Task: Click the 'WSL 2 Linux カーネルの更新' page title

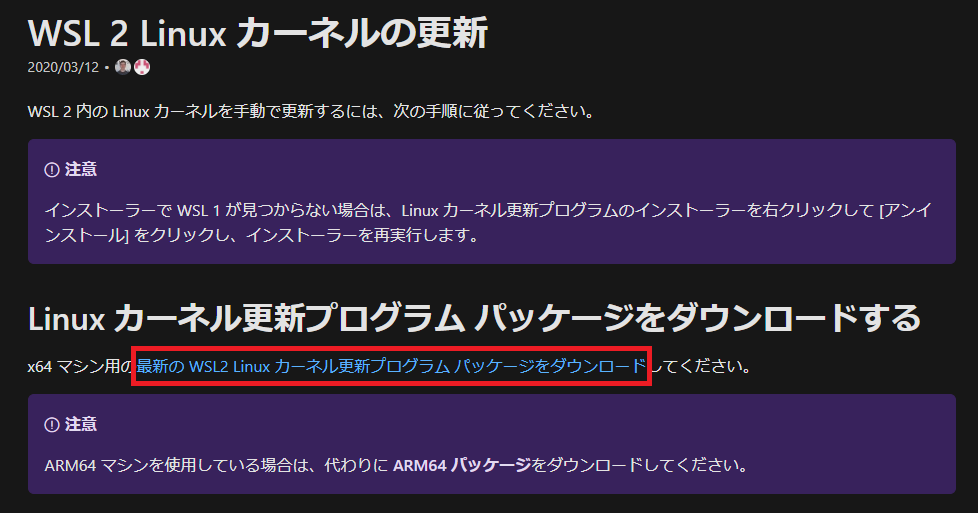Action: (258, 32)
